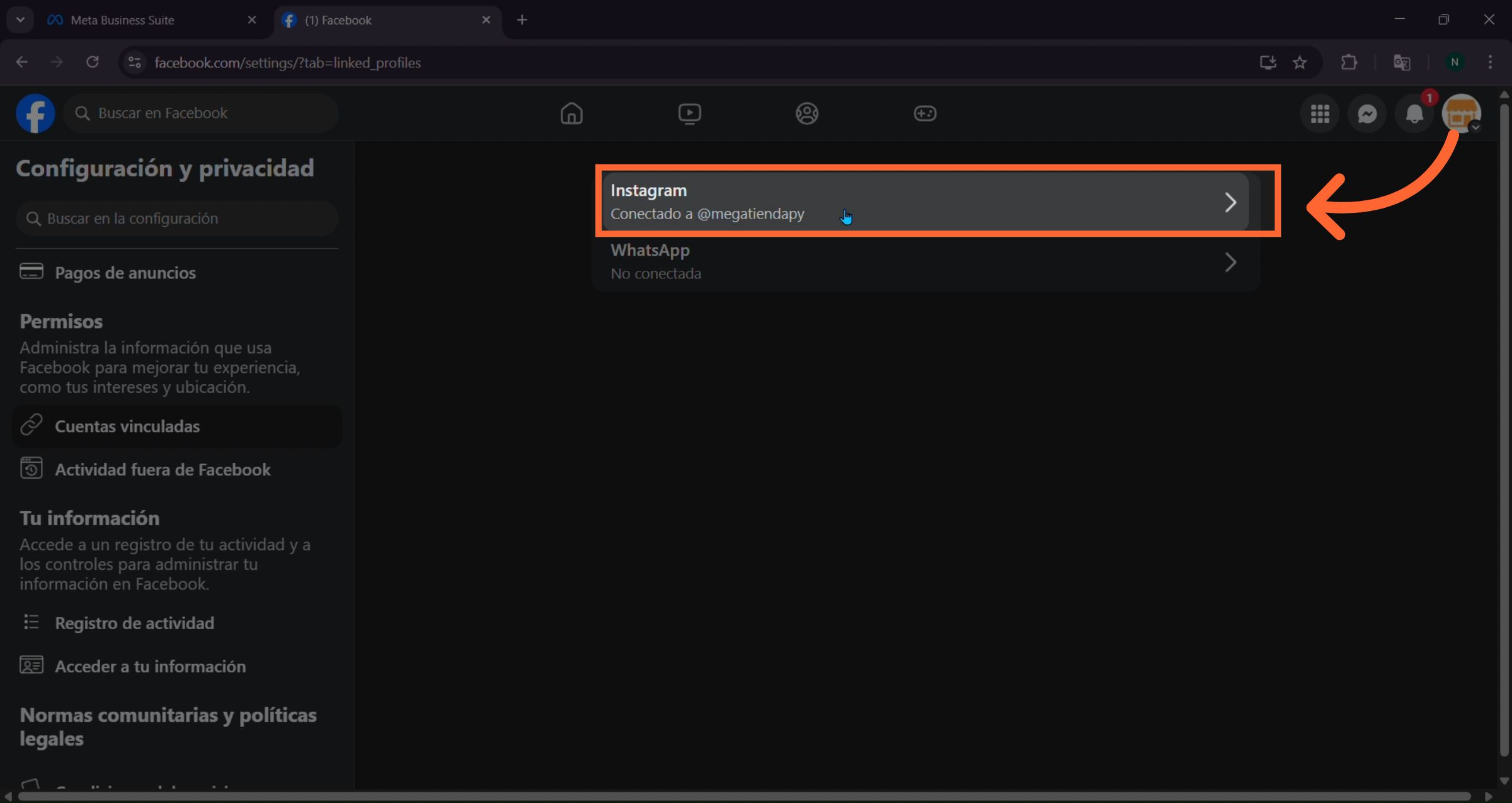This screenshot has width=1512, height=803.
Task: Open the Messenger chats icon
Action: click(1367, 114)
